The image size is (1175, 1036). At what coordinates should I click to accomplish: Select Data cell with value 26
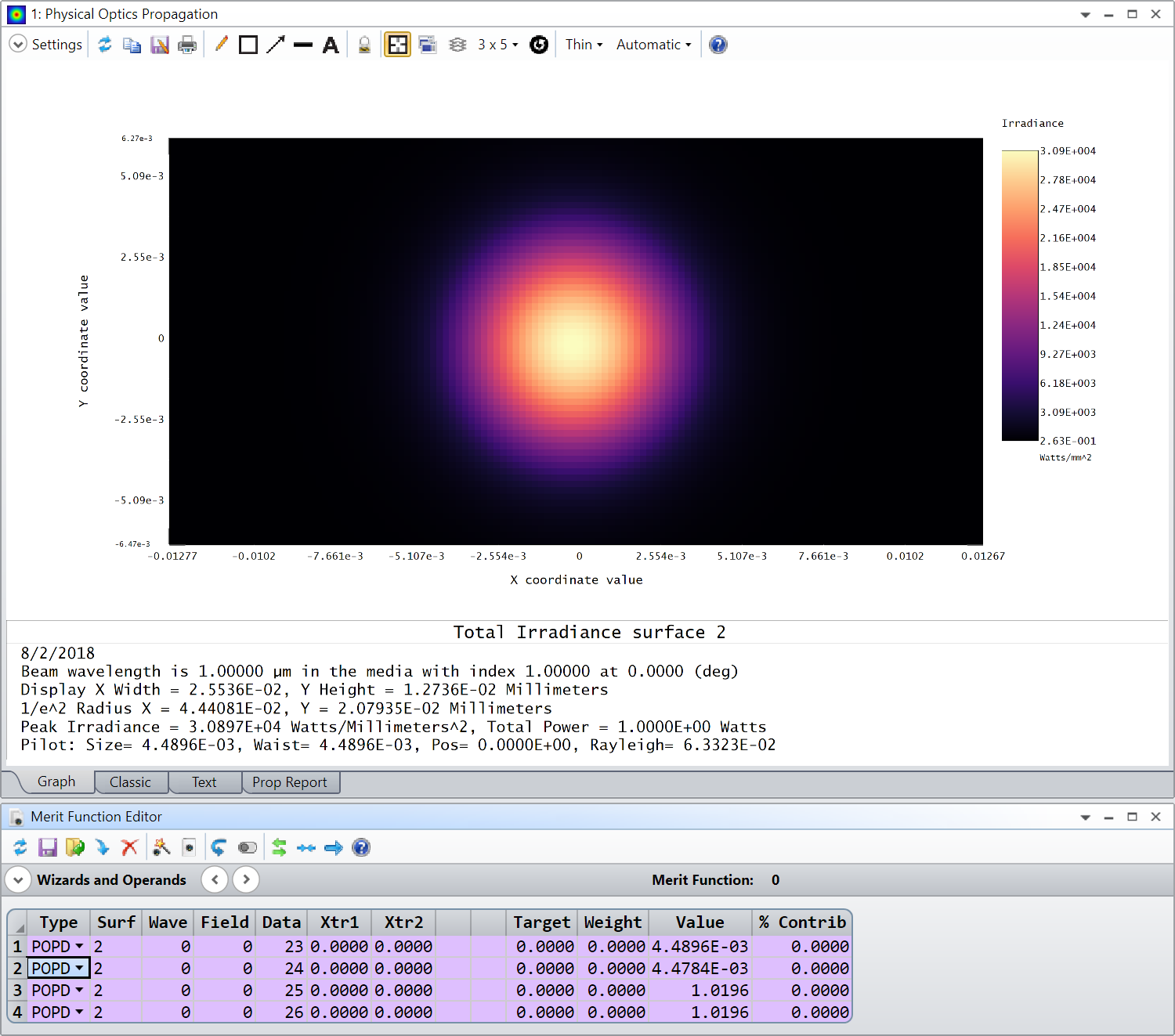[282, 1013]
